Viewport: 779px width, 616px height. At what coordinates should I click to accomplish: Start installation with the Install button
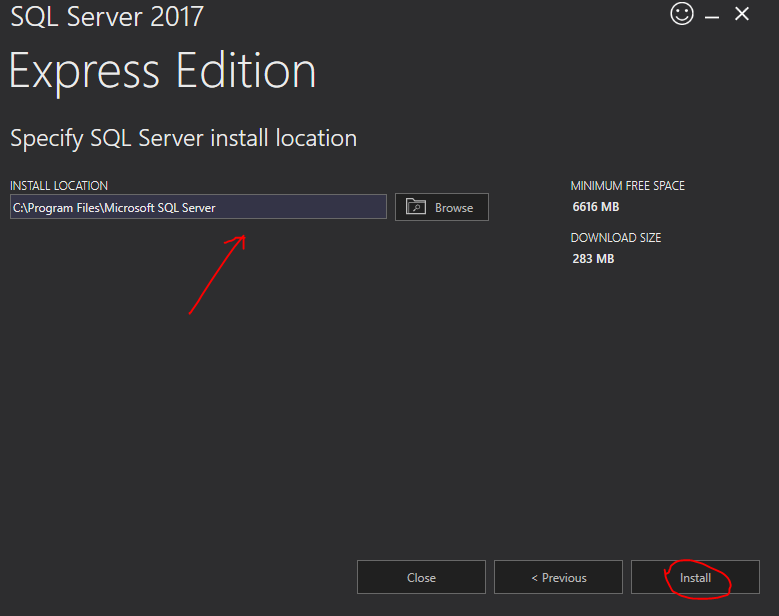click(695, 577)
